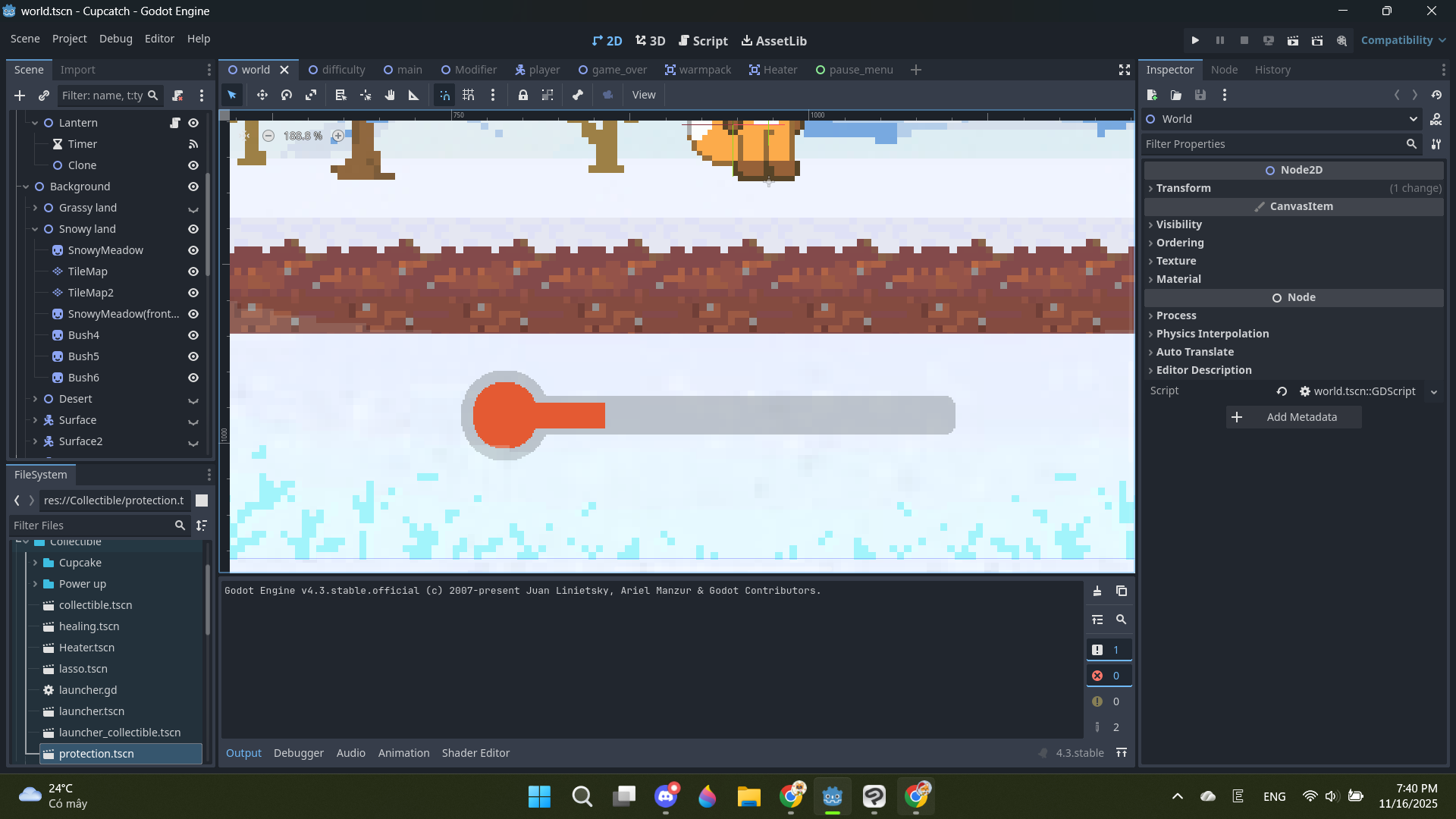Screen dimensions: 1456x819
Task: Open the Compatibility renderer dropdown
Action: [1403, 40]
